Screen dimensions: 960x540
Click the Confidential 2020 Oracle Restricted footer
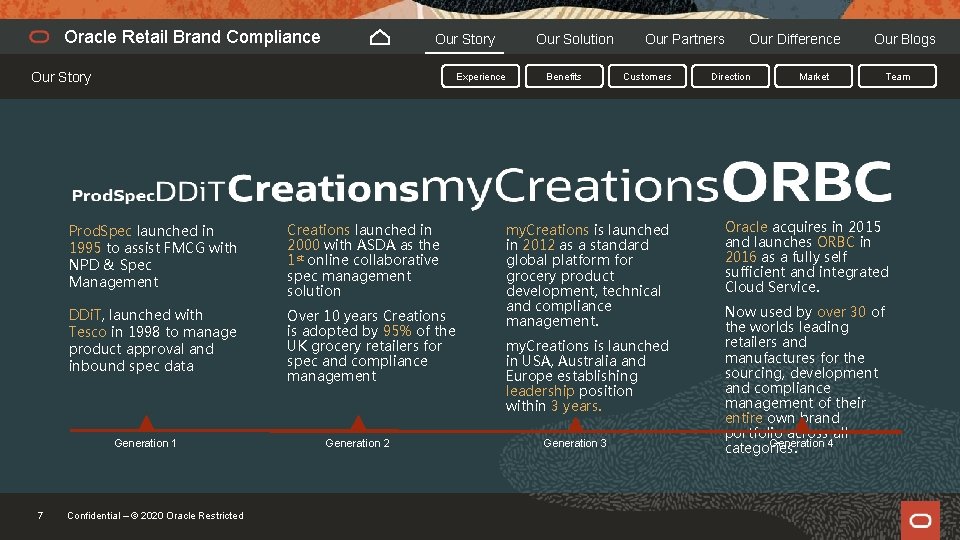(x=156, y=516)
